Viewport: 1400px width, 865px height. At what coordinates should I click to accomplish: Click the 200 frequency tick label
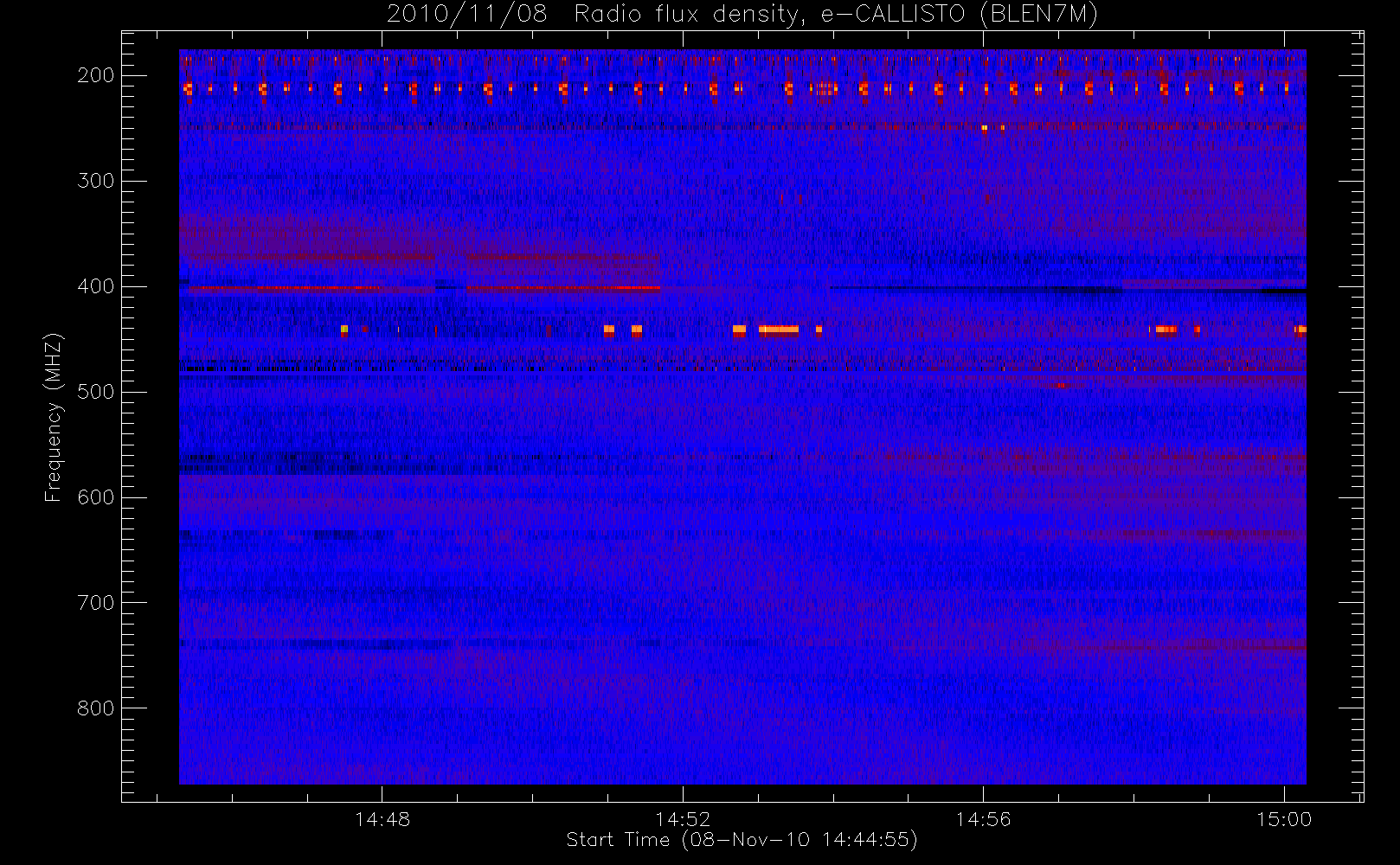[95, 75]
